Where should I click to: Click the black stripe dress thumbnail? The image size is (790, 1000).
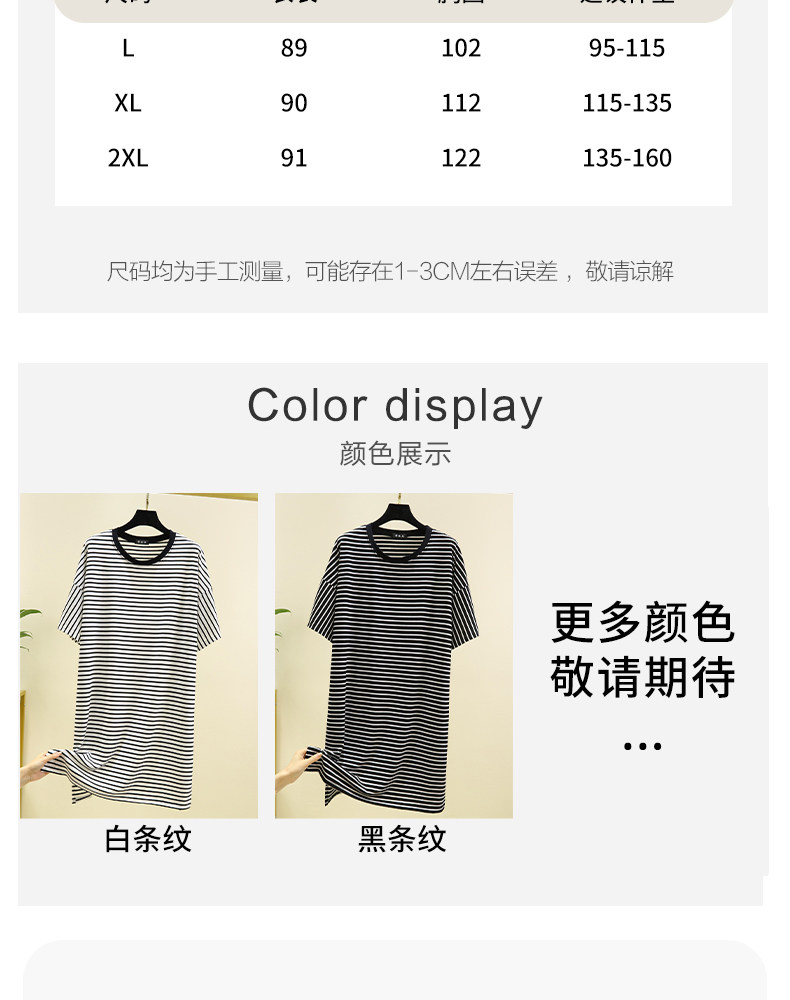pos(394,655)
